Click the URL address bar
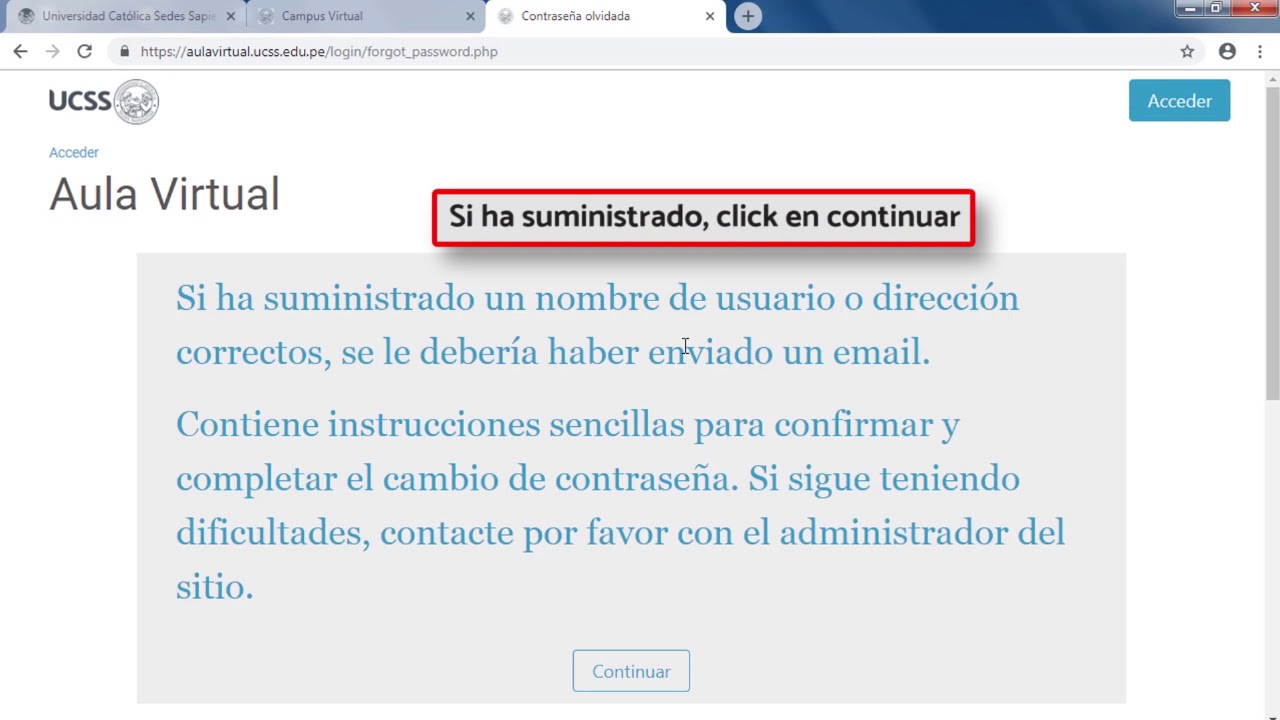Screen dimensions: 1280x720 (x=640, y=51)
